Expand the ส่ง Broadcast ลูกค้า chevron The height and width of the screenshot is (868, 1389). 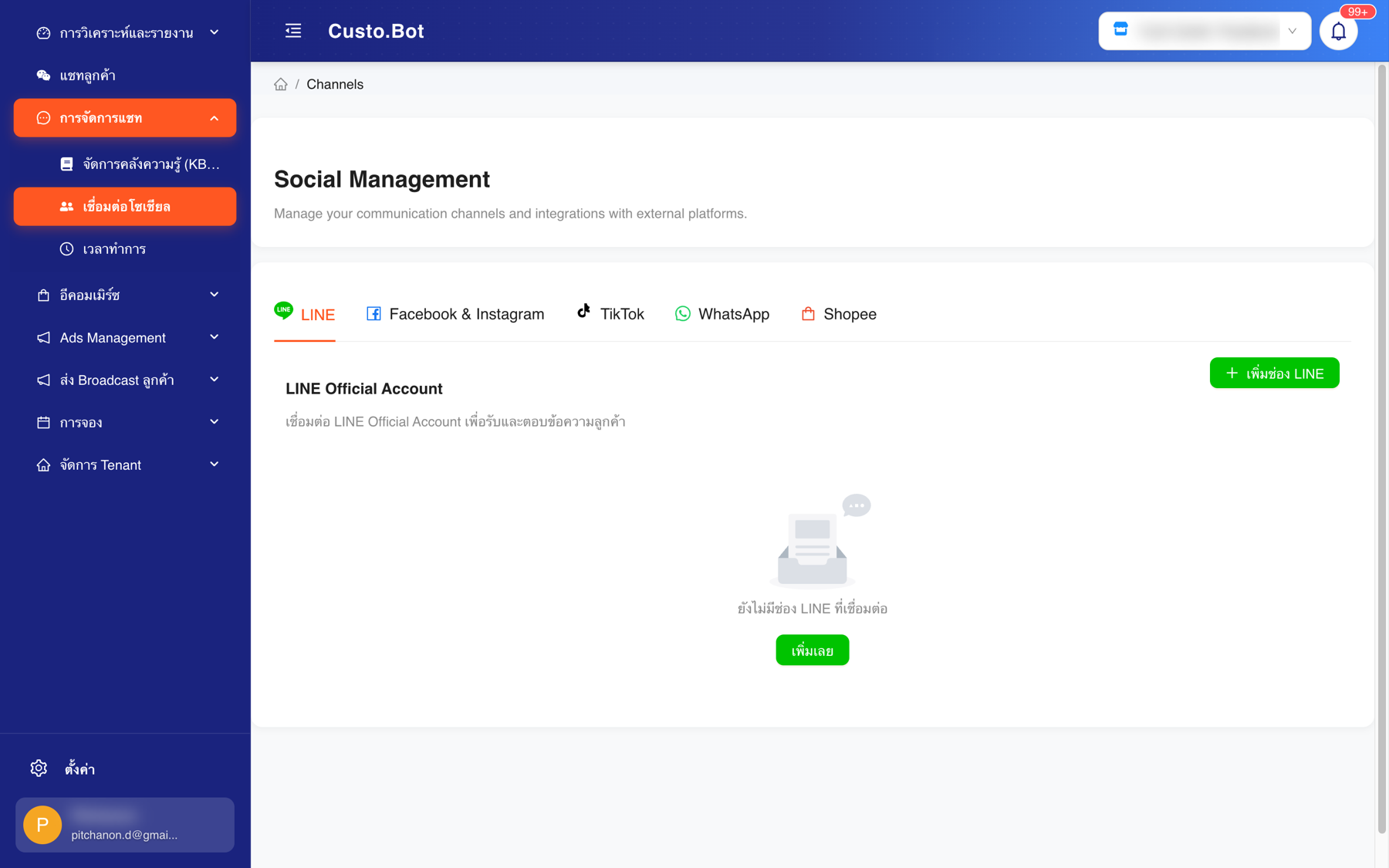click(215, 380)
